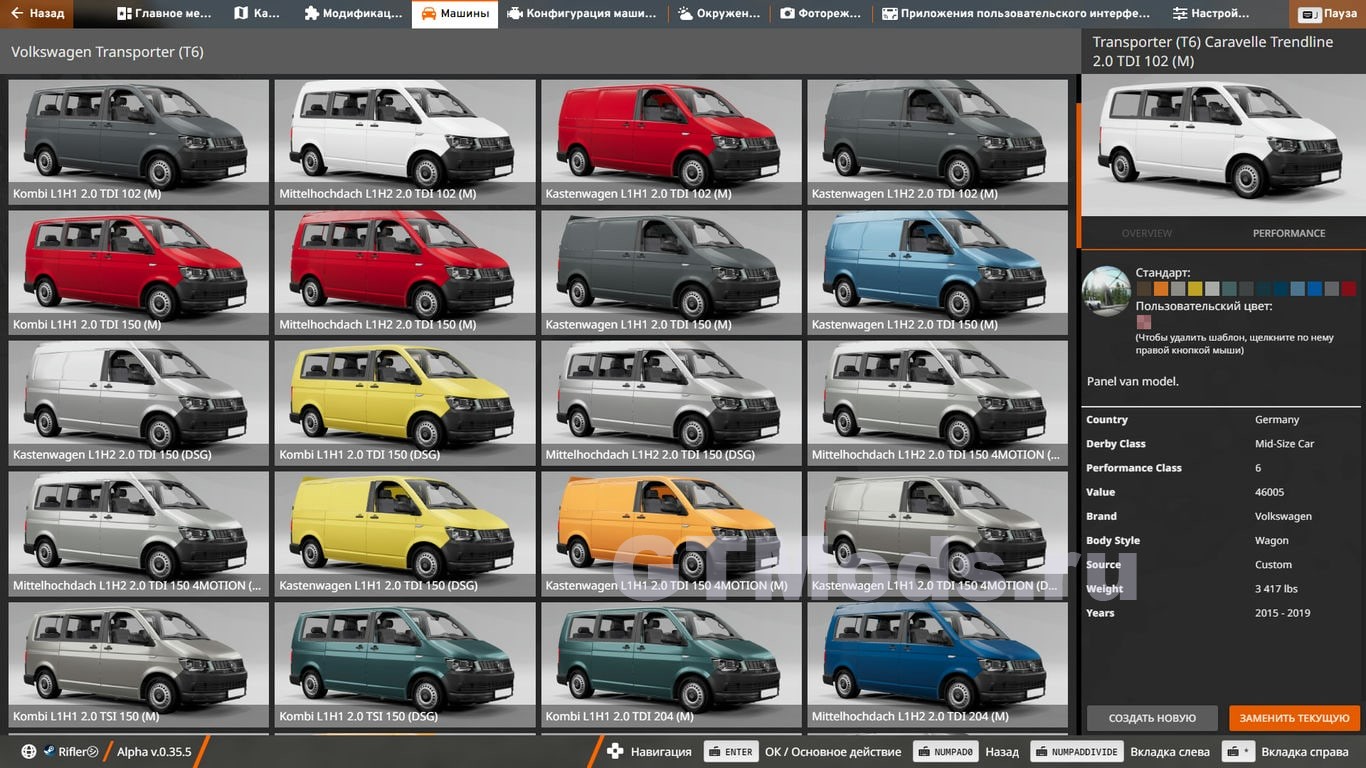Select gray Kastenwagen L1H1 2.0 TDI 150 (M)

(671, 273)
